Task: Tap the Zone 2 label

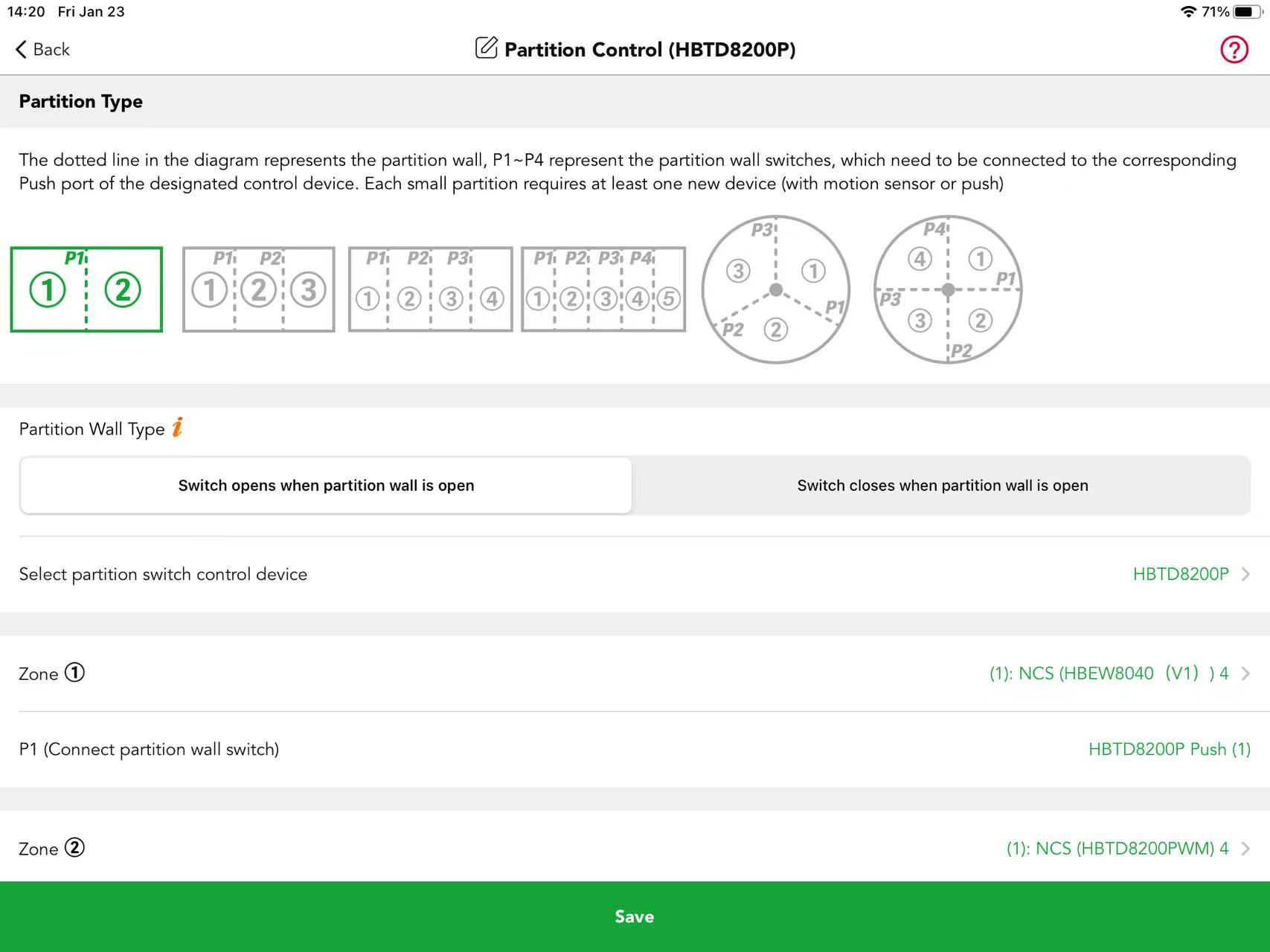Action: (x=52, y=849)
